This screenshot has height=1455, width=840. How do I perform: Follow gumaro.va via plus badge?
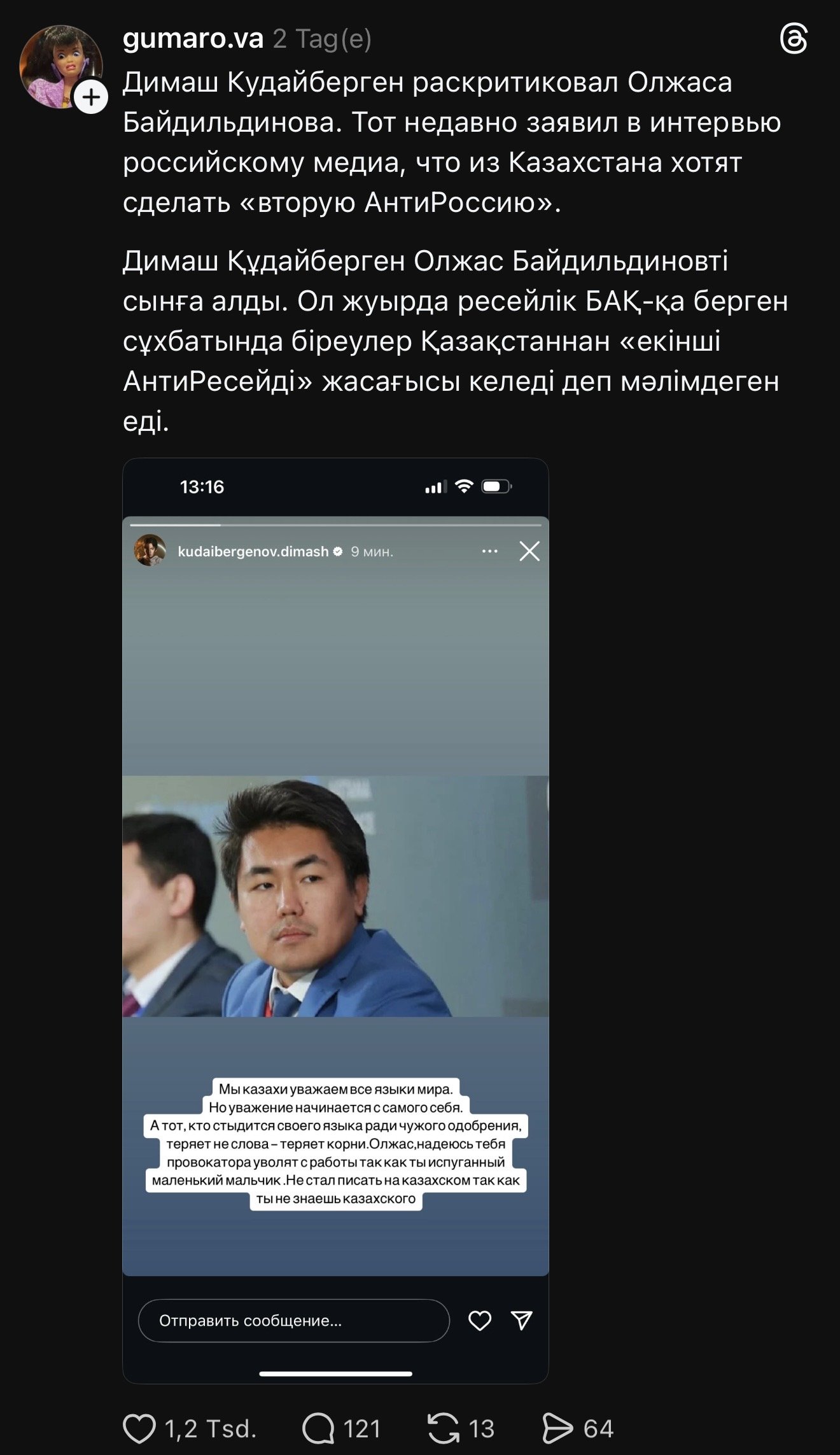point(91,97)
